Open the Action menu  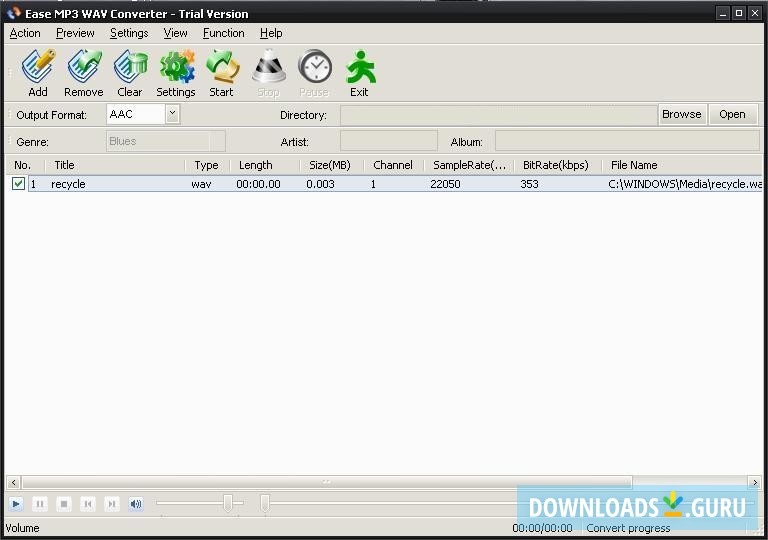[x=25, y=33]
